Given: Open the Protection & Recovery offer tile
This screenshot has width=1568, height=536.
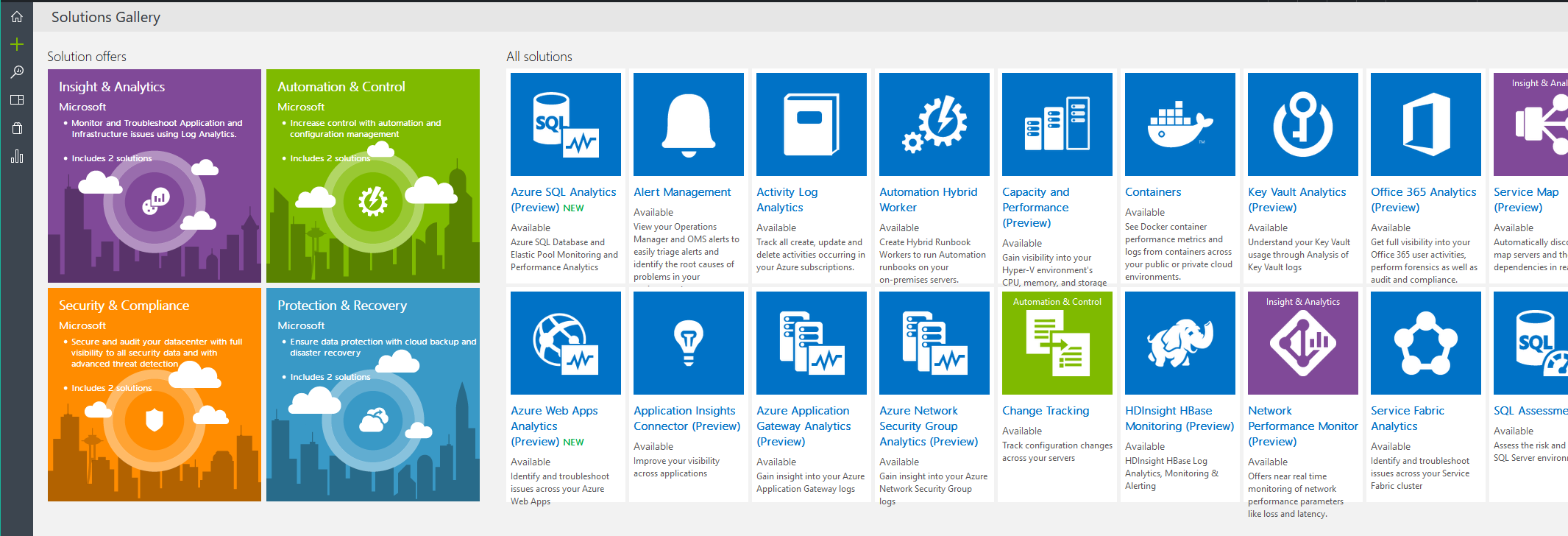Looking at the screenshot, I should [x=373, y=395].
